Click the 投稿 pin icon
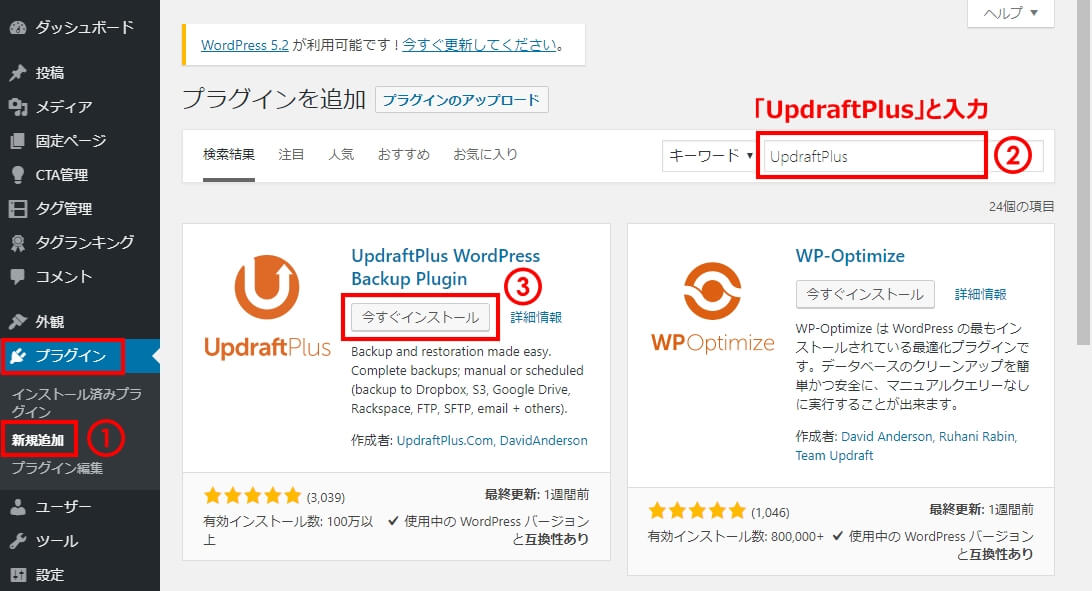Viewport: 1092px width, 591px height. [x=17, y=72]
